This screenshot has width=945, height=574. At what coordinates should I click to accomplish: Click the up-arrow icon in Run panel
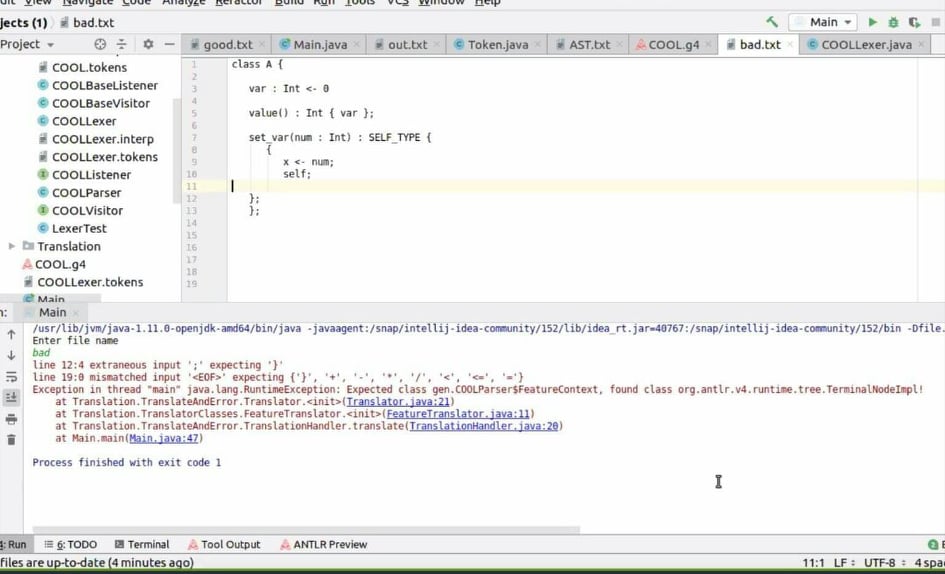pyautogui.click(x=11, y=335)
